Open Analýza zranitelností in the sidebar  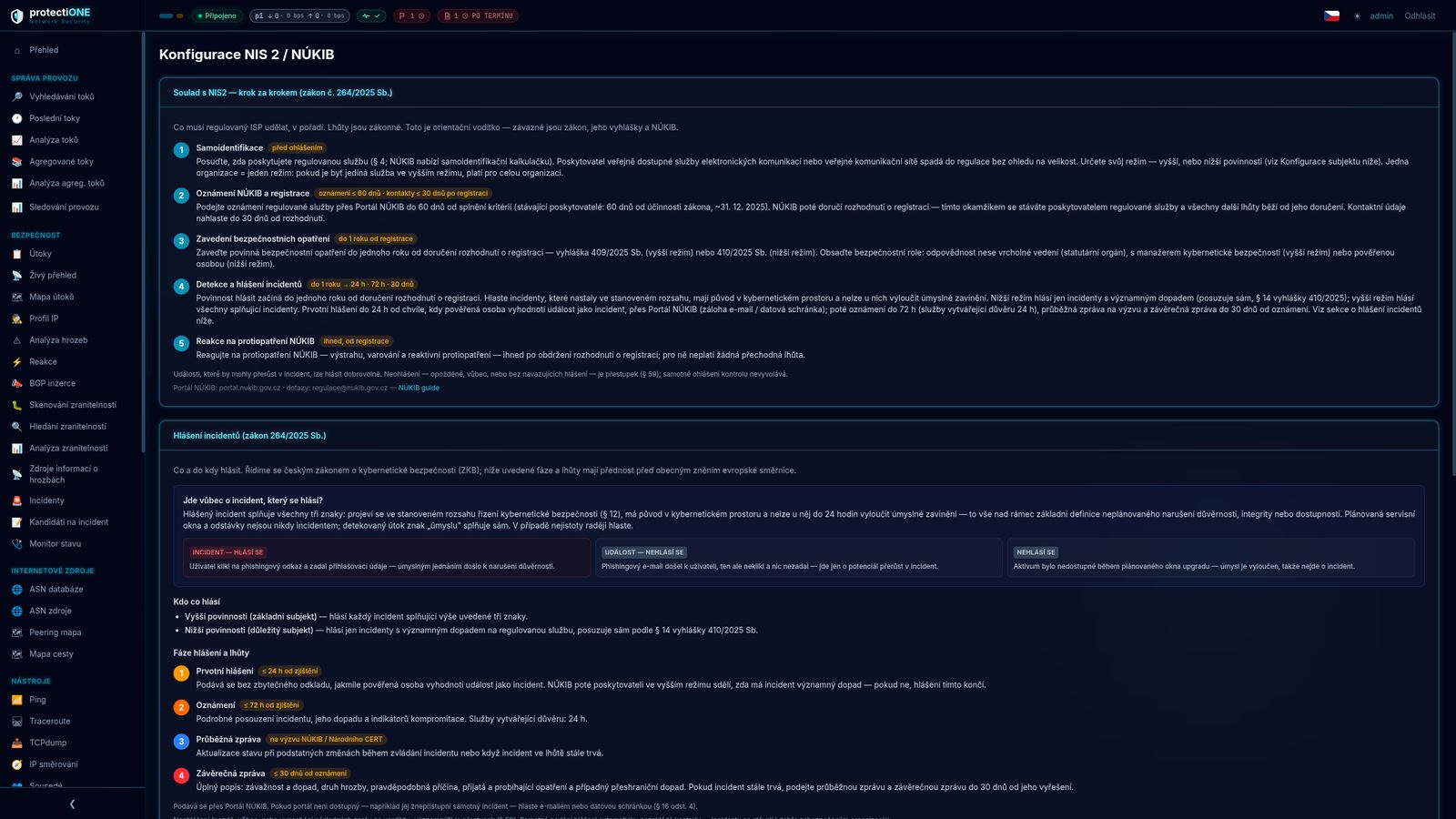click(68, 449)
